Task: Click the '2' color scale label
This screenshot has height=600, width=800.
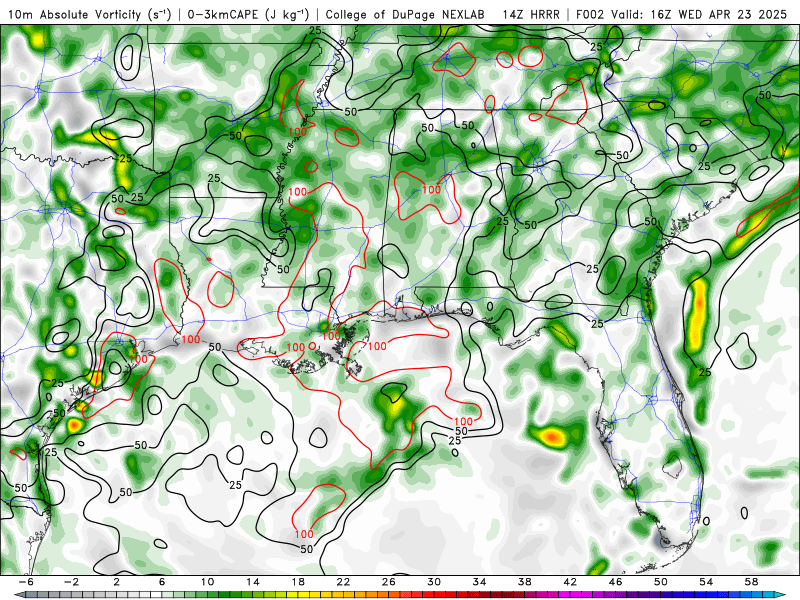Action: 117,582
